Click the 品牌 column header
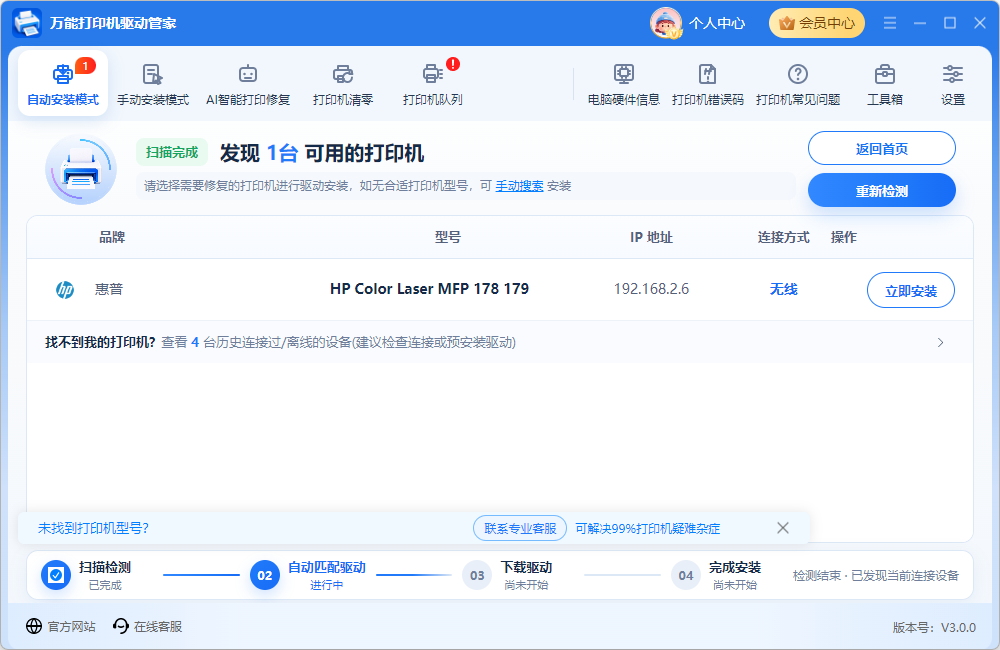Image resolution: width=1000 pixels, height=650 pixels. click(112, 237)
